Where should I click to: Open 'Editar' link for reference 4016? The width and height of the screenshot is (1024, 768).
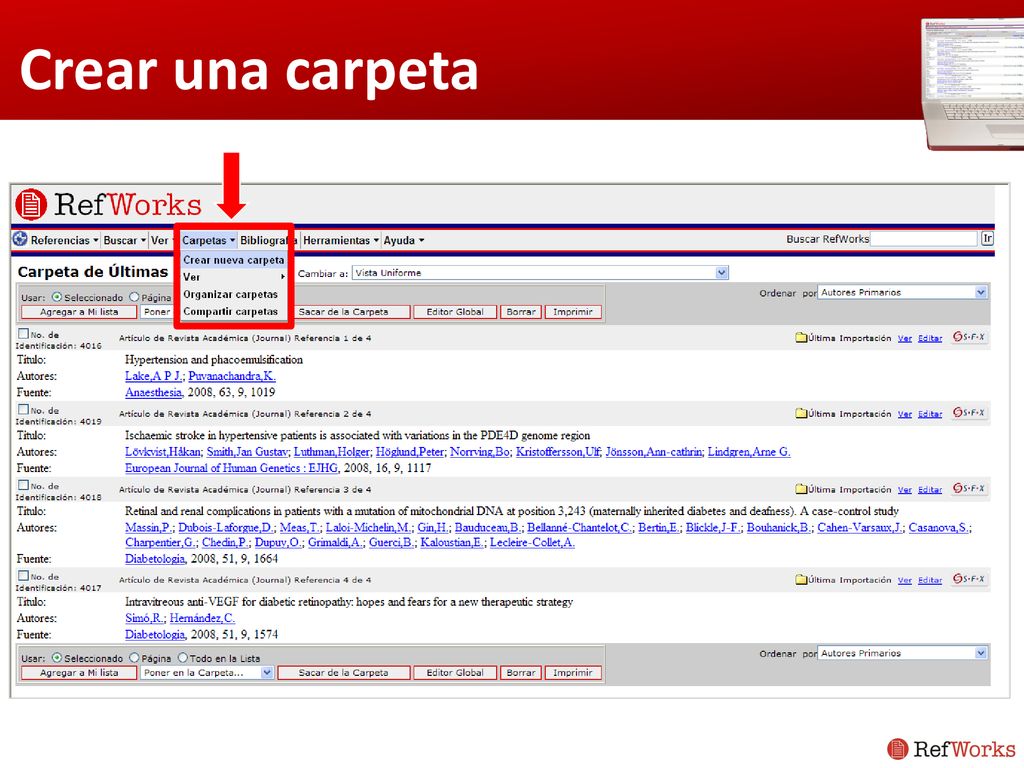coord(930,338)
